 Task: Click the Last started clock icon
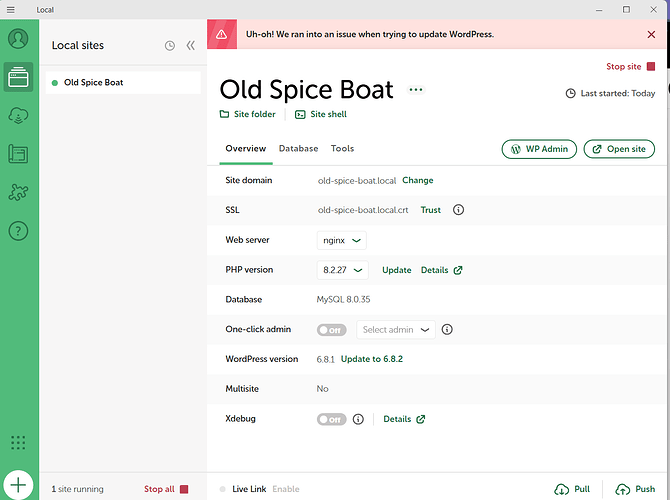570,93
